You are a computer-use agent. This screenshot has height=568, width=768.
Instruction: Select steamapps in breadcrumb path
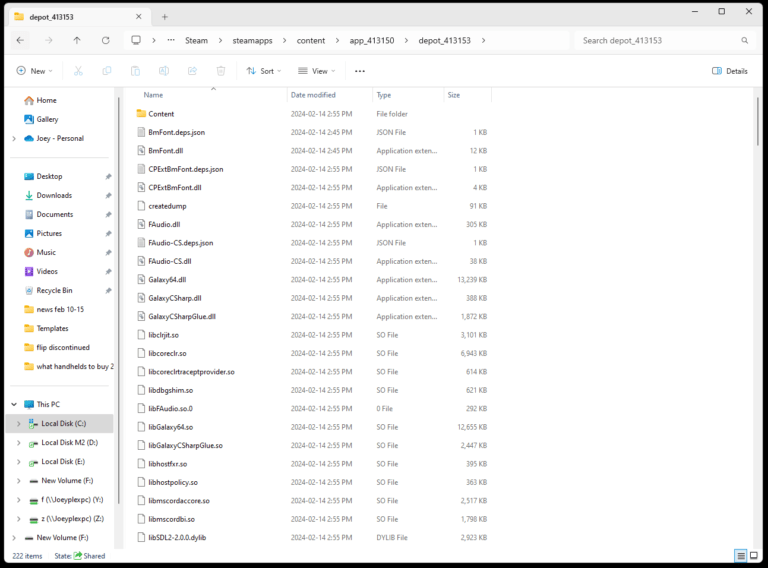point(252,40)
